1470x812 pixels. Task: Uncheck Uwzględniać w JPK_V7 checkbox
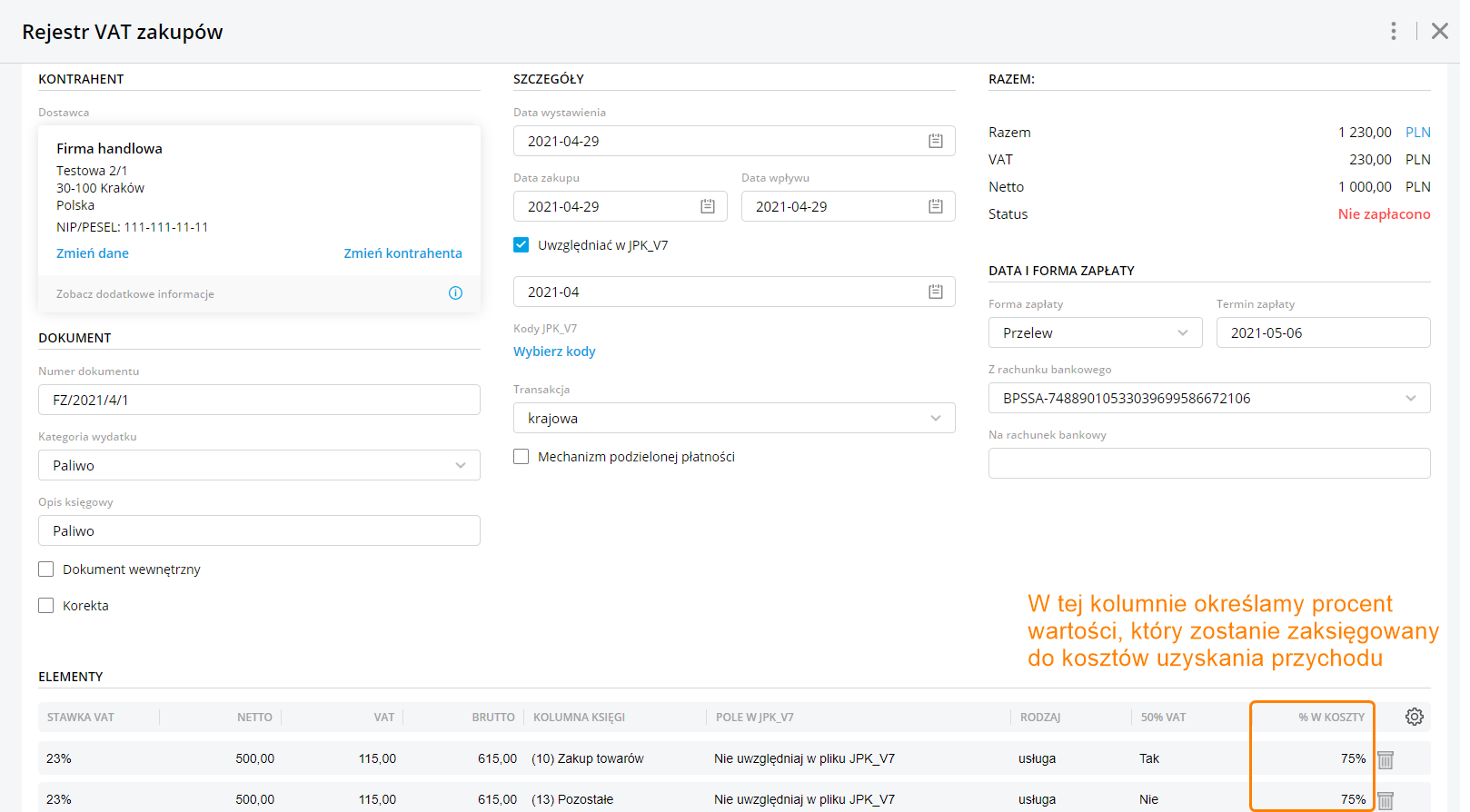tap(521, 244)
